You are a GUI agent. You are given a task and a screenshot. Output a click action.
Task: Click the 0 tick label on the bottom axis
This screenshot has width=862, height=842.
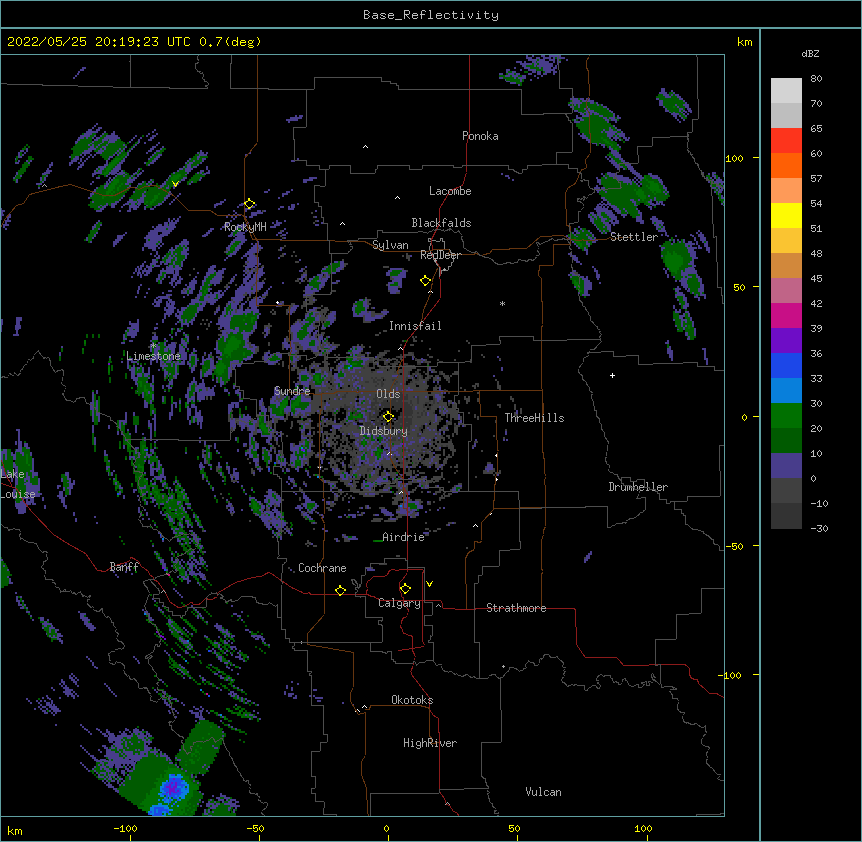(x=386, y=828)
